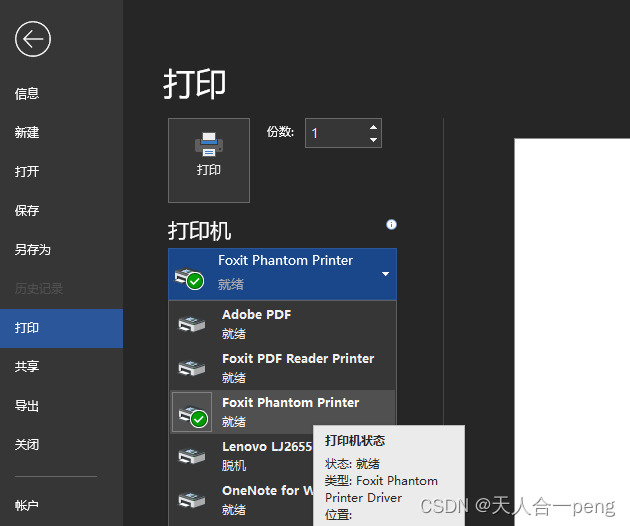Select 保存 in the sidebar
The width and height of the screenshot is (630, 526).
27,211
